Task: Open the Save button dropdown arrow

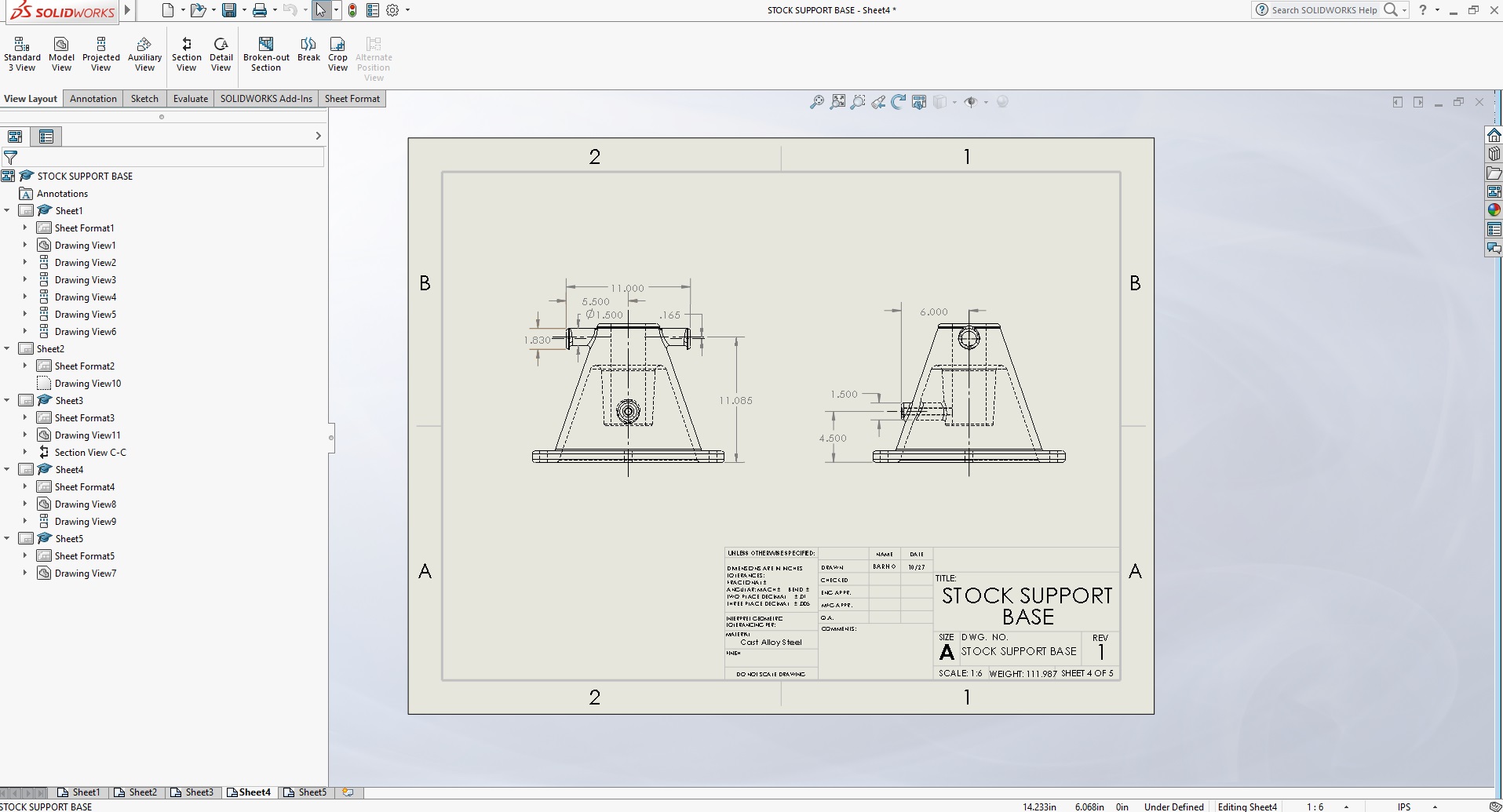Action: tap(244, 10)
